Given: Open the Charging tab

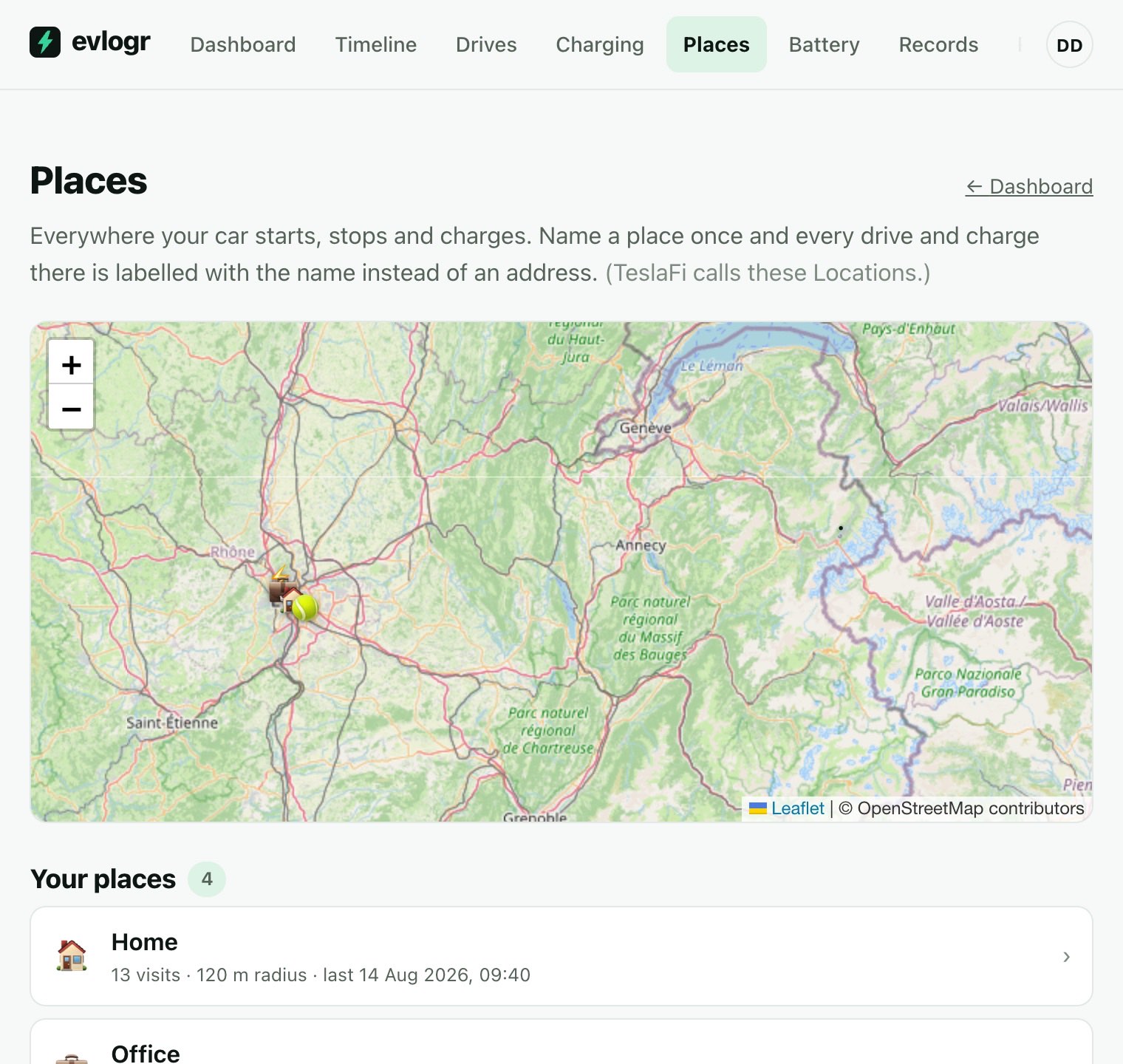Looking at the screenshot, I should (x=600, y=44).
